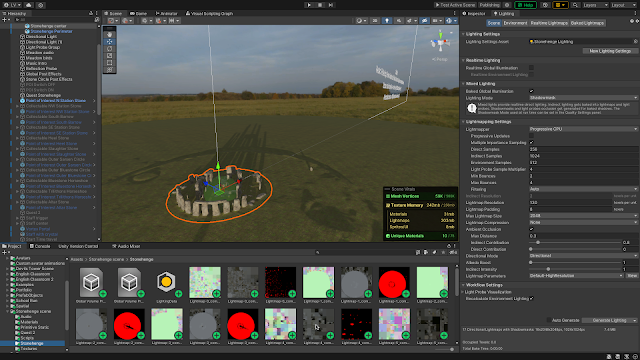Adjust the Indirect Intensity slider

click(x=575, y=269)
